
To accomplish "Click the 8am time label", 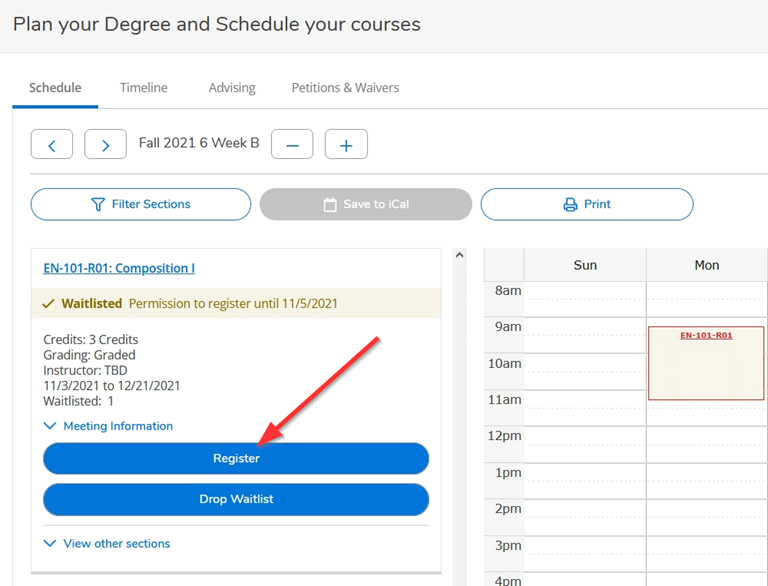I will [508, 291].
